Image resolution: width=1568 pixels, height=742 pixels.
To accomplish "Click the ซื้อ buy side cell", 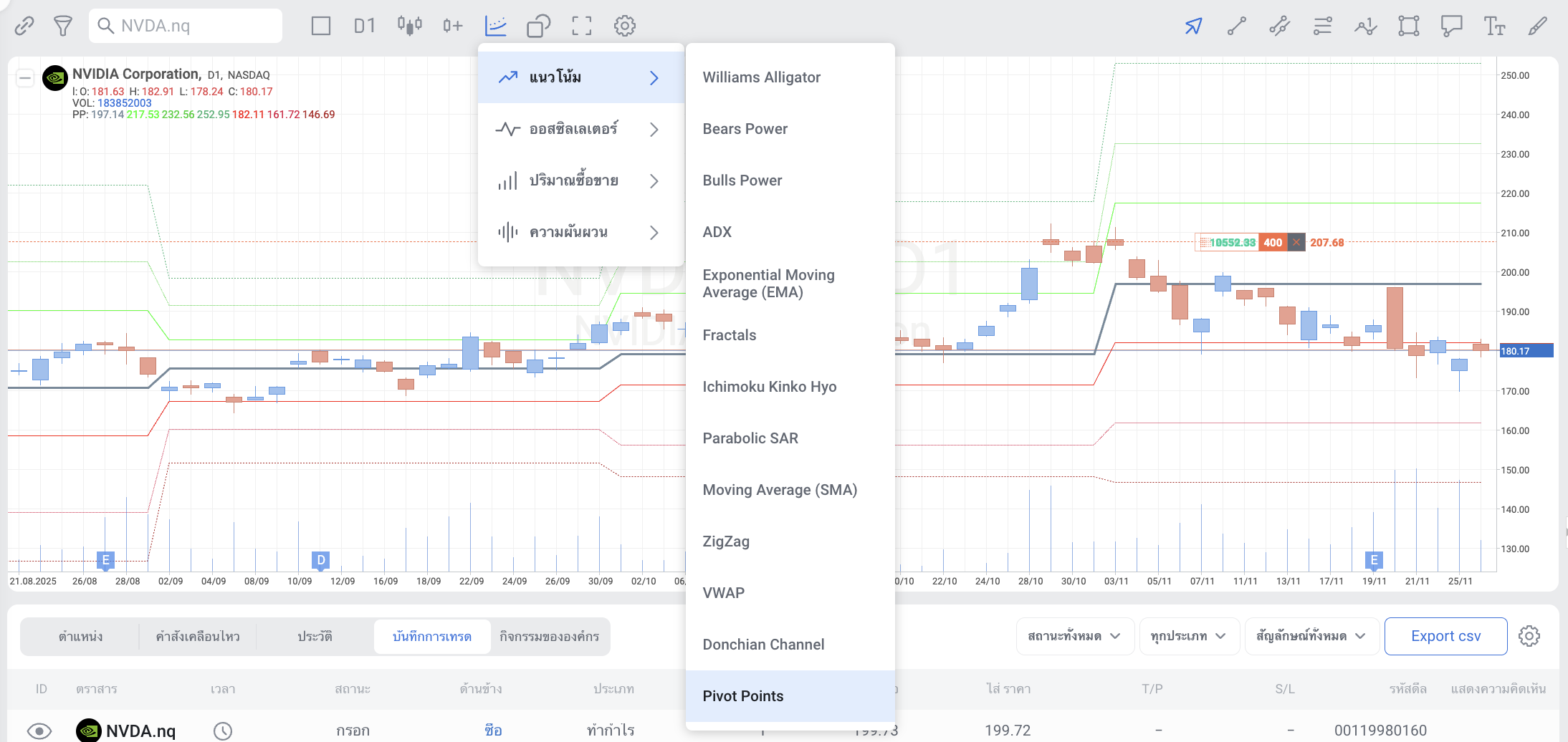I will [x=493, y=731].
